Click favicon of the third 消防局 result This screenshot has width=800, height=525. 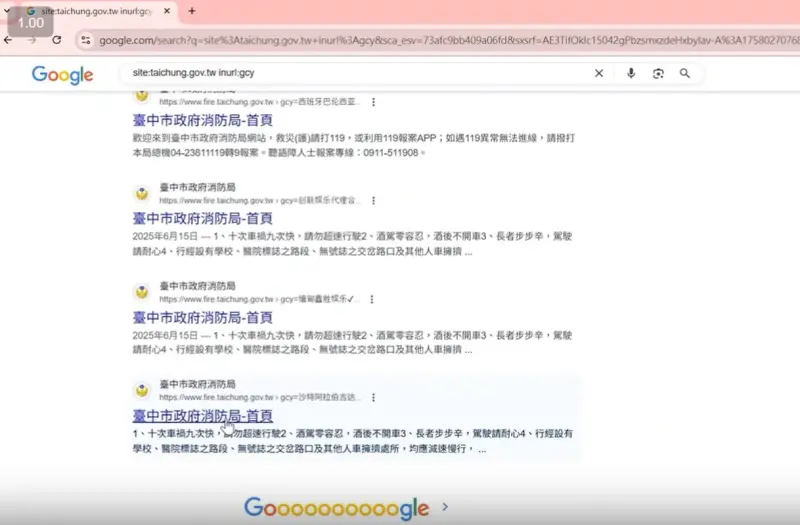pyautogui.click(x=142, y=292)
